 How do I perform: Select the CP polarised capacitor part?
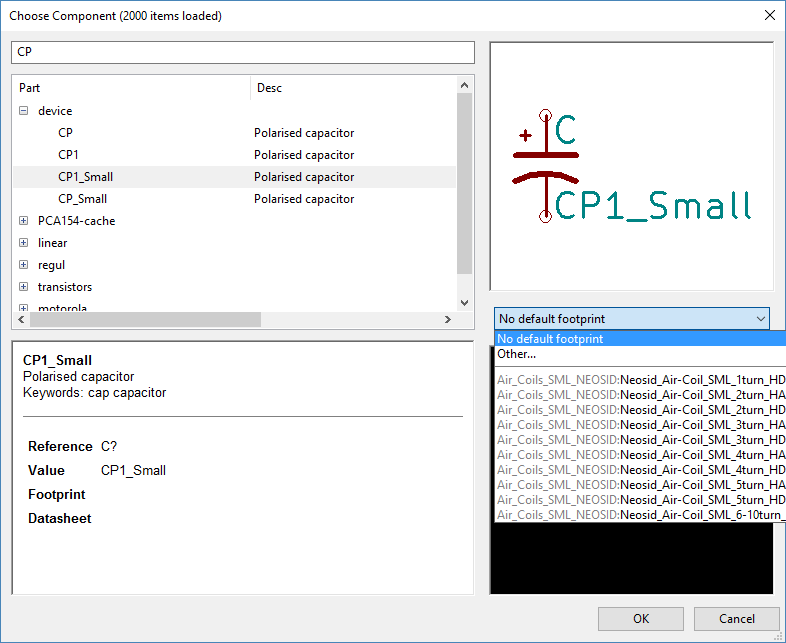click(x=66, y=133)
